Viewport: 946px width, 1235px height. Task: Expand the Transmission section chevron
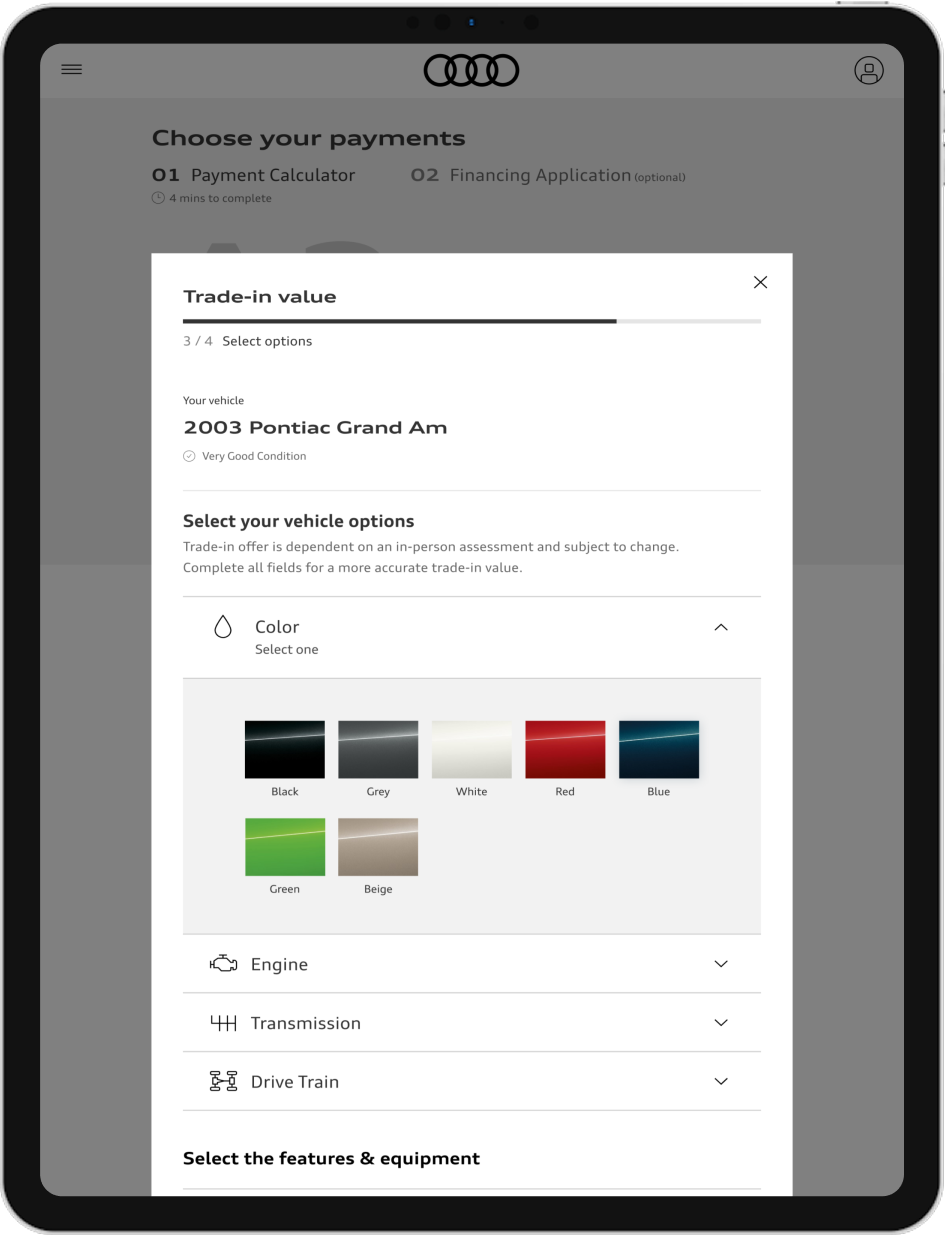point(721,1023)
